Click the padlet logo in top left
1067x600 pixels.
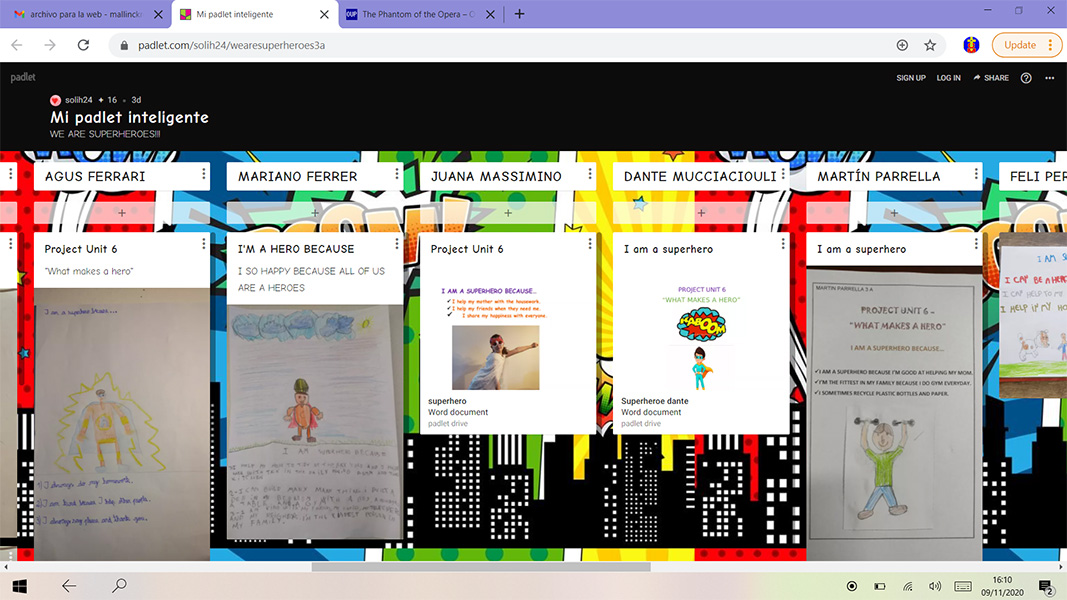pos(22,77)
